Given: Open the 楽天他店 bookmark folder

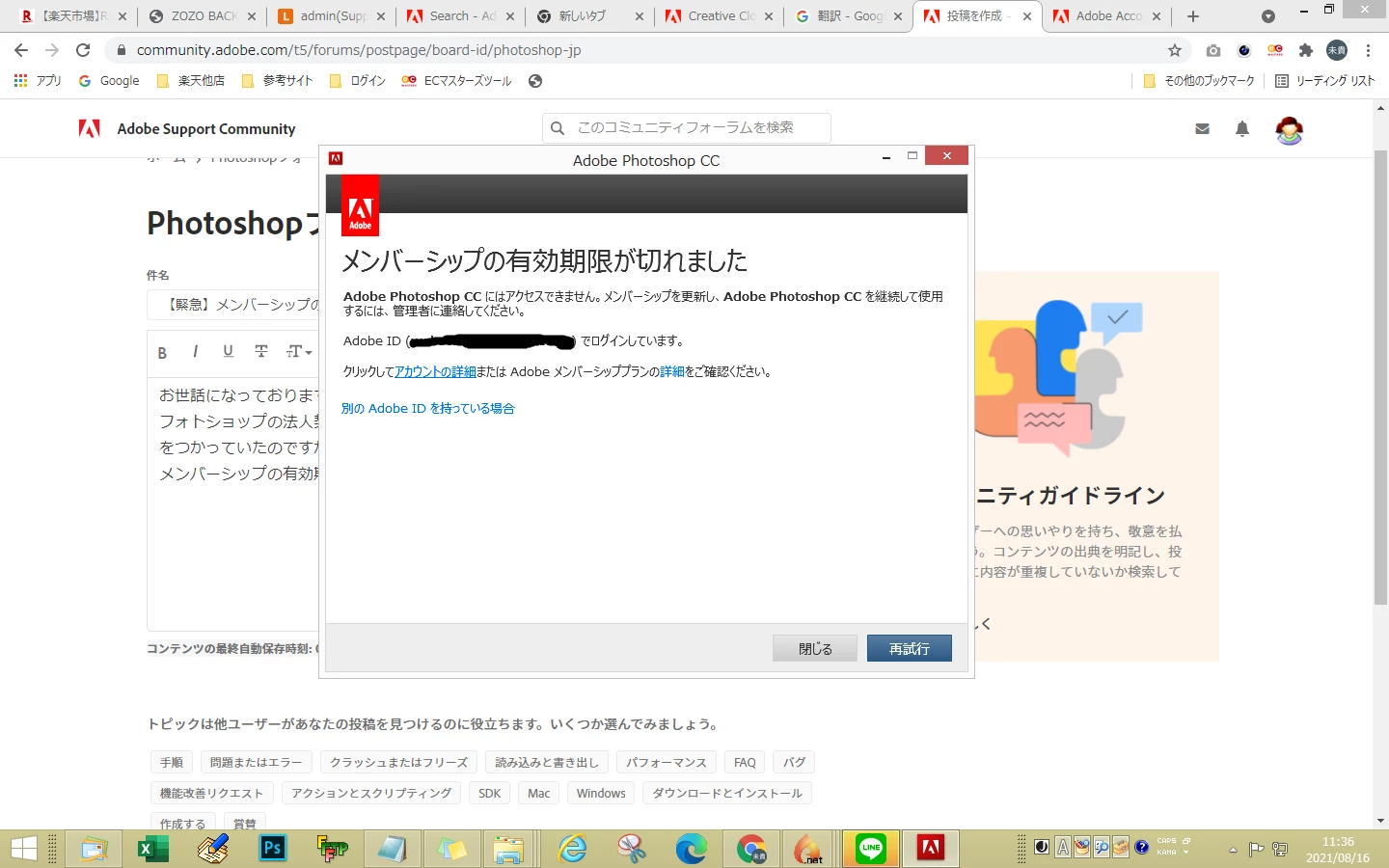Looking at the screenshot, I should pos(191,81).
